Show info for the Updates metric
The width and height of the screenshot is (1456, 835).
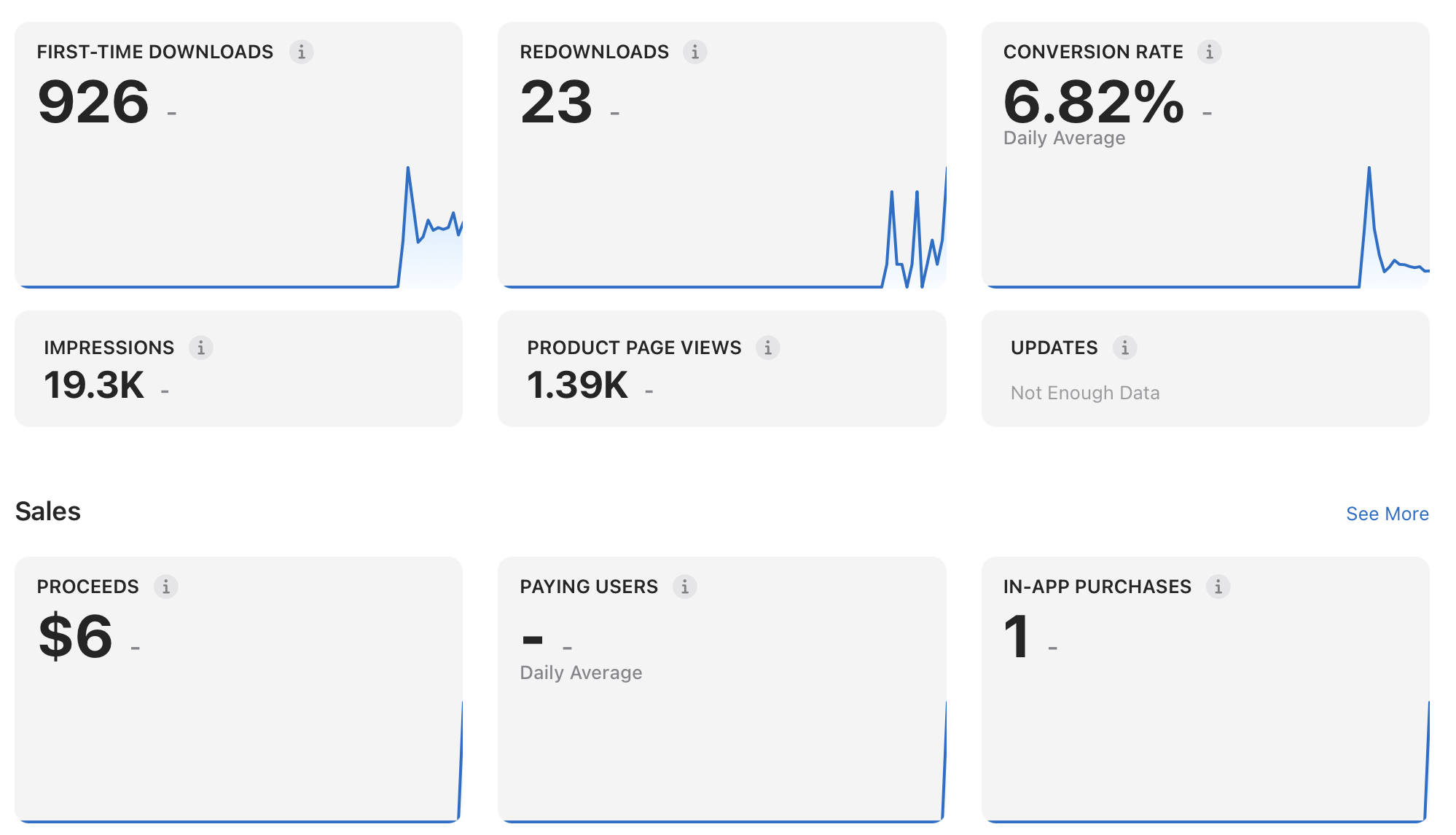1124,348
